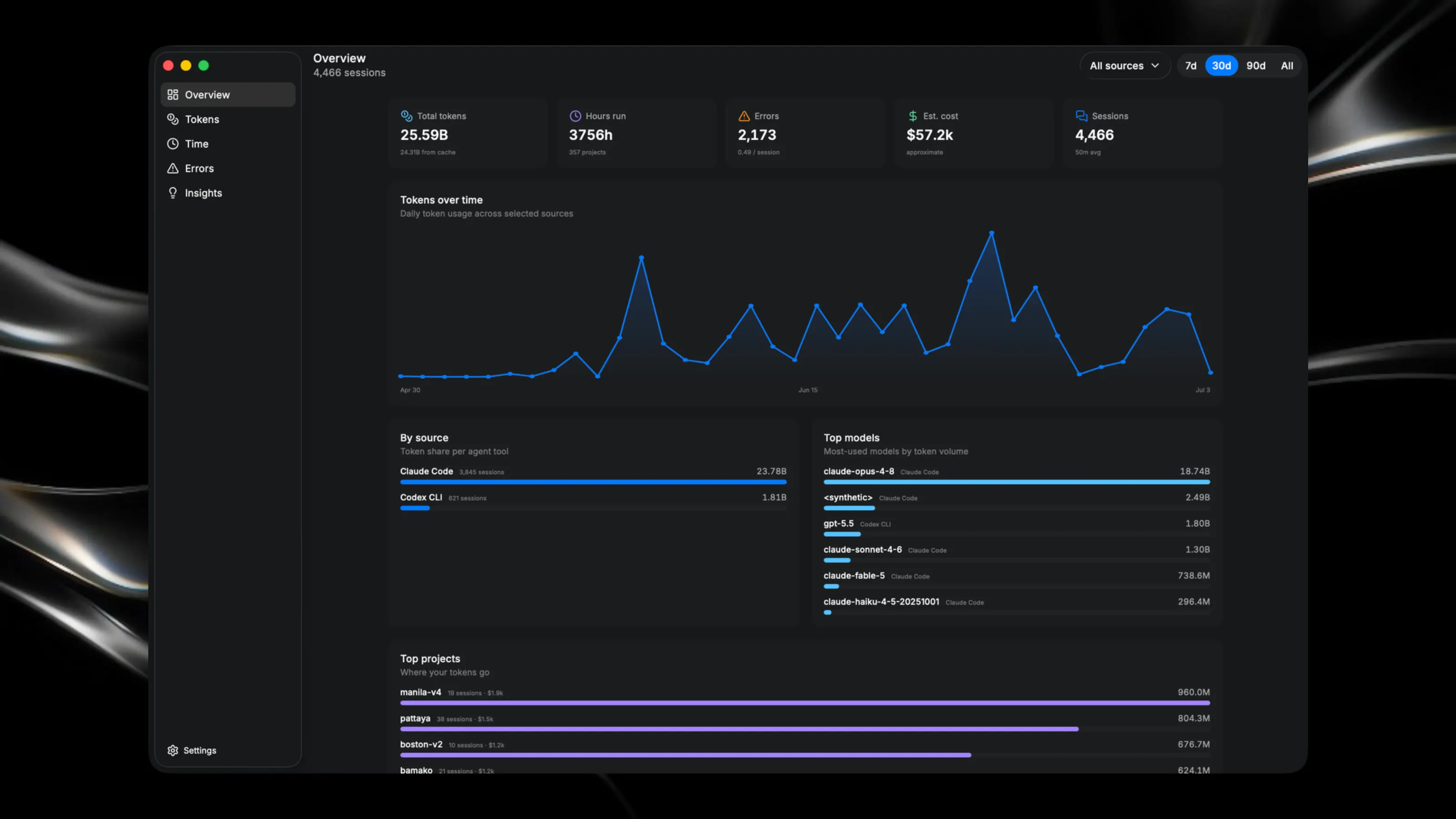This screenshot has width=1456, height=819.
Task: Switch range to 90d
Action: 1255,66
